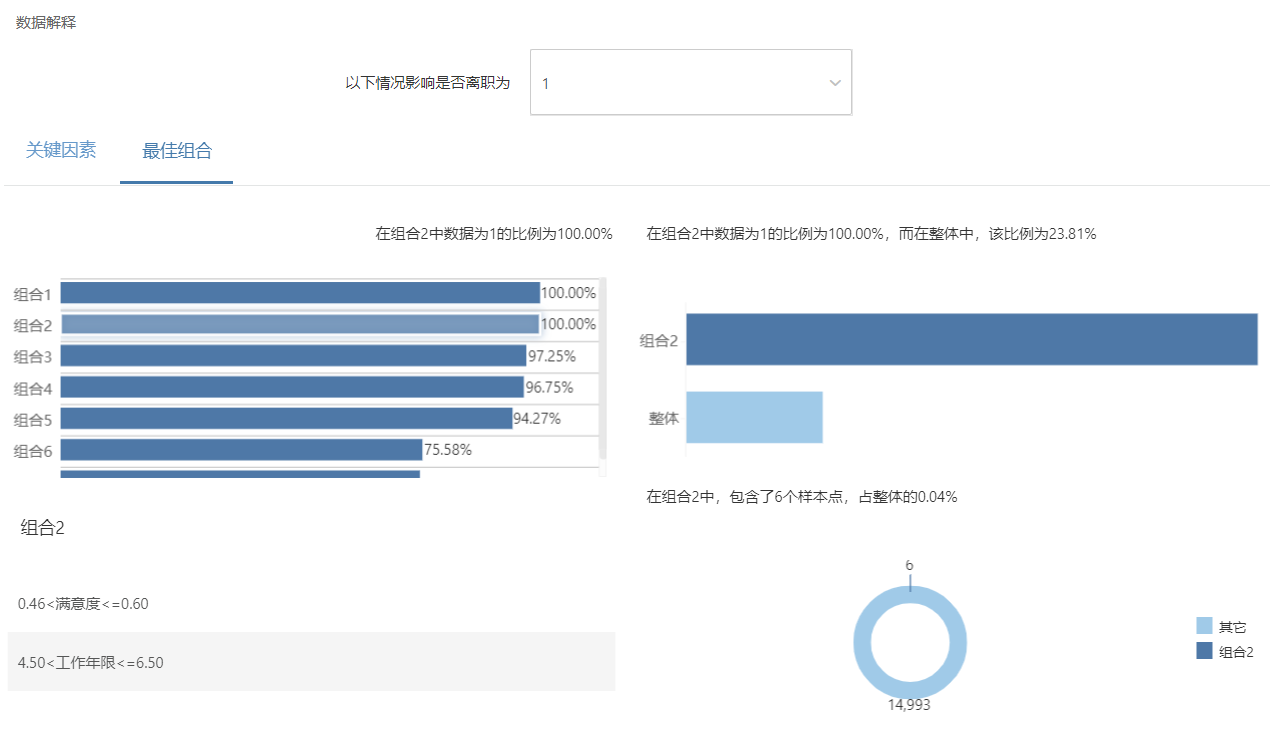Click the 整体 light blue comparison bar
1285x731 pixels.
[754, 417]
